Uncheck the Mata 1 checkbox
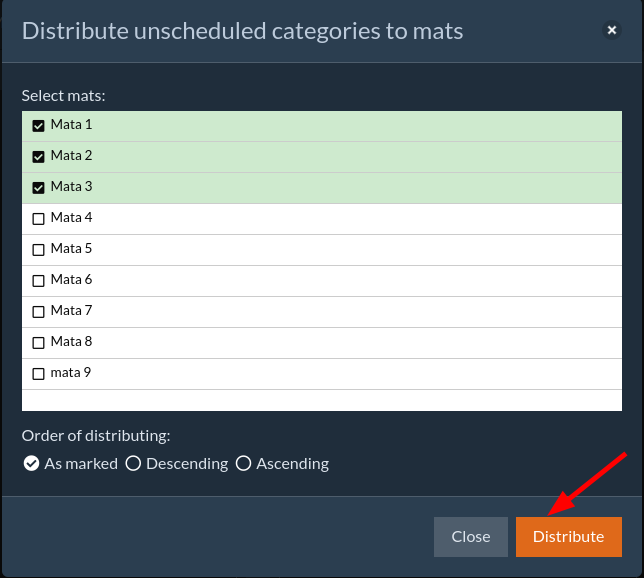This screenshot has width=644, height=578. tap(39, 126)
